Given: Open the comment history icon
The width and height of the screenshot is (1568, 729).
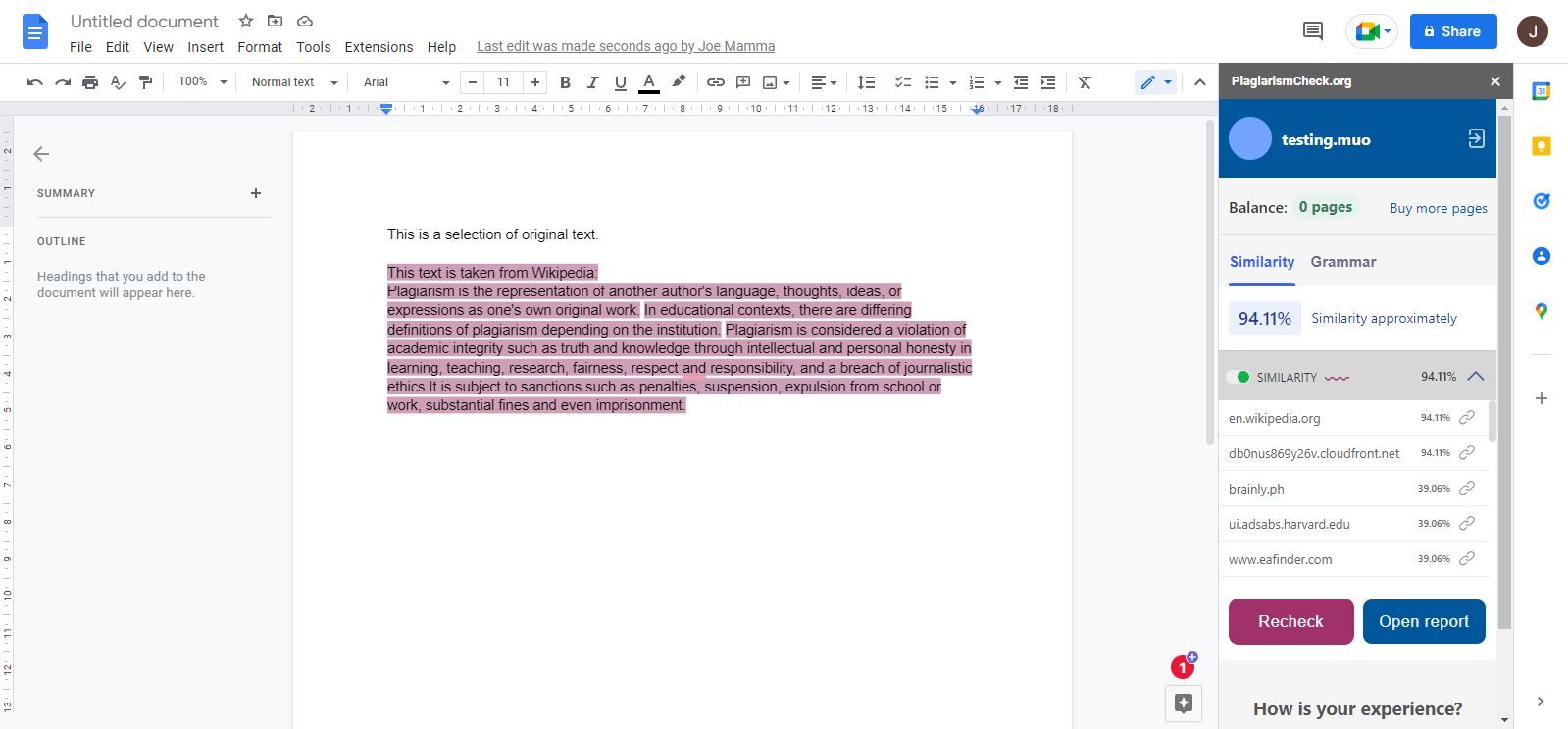Looking at the screenshot, I should pos(1313,30).
